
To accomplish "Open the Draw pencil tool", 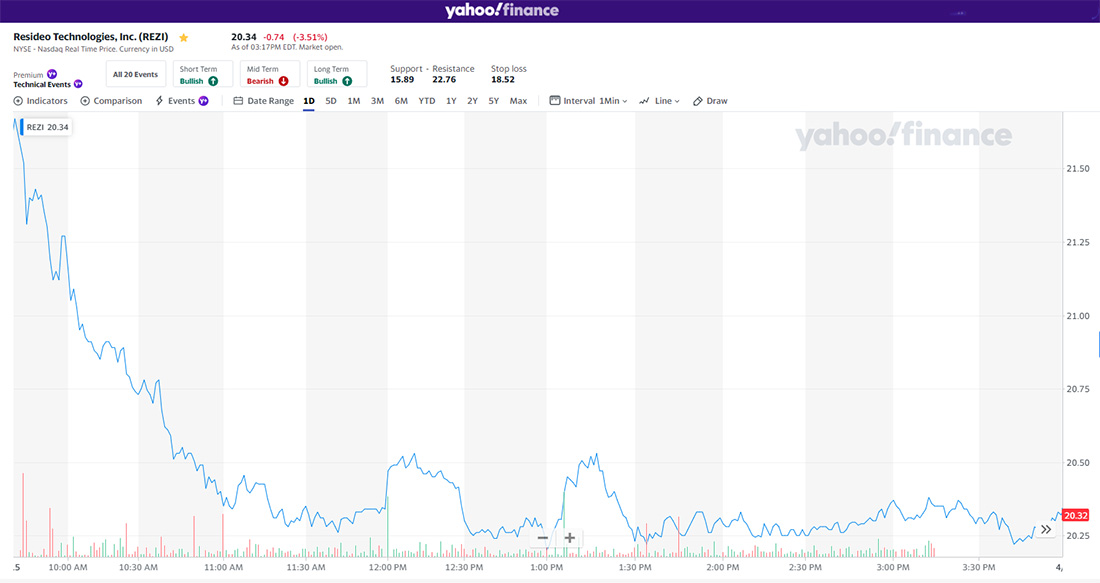I will point(710,101).
